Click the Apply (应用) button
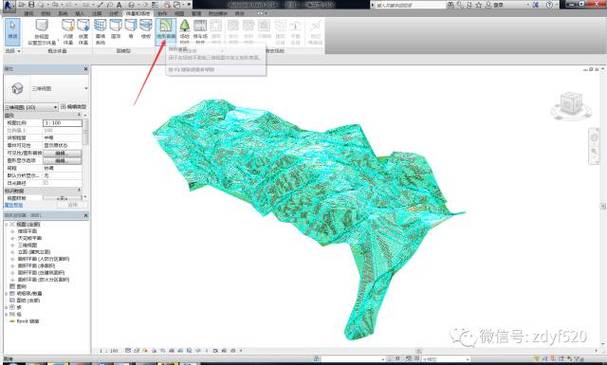 tap(73, 205)
